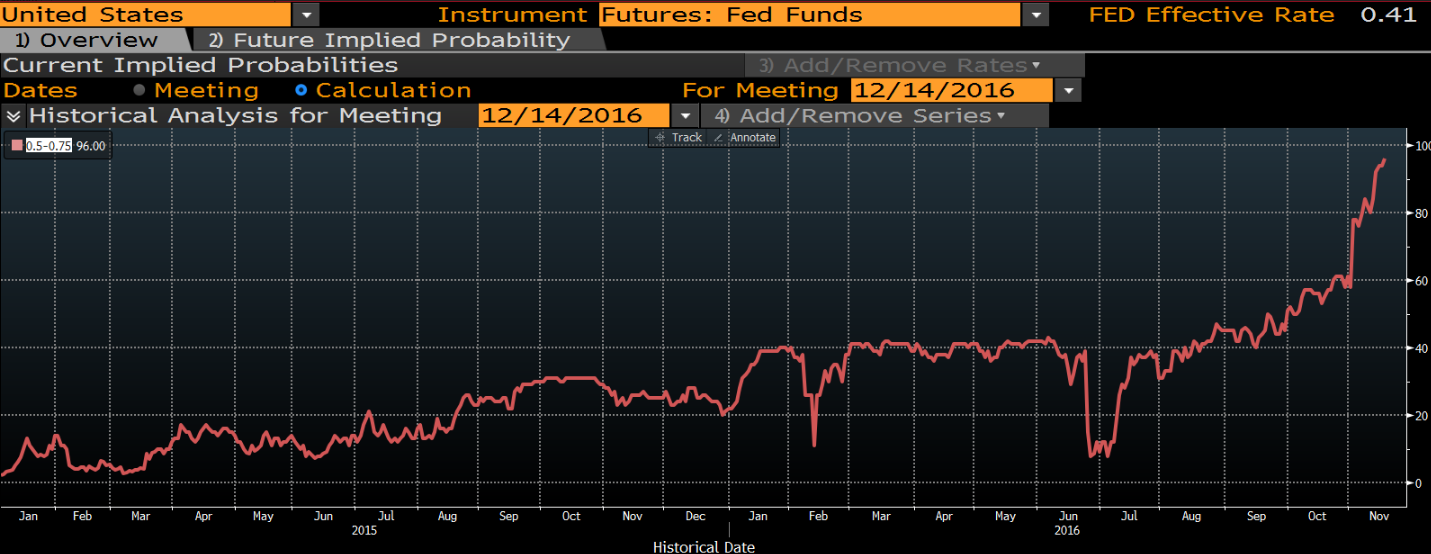
Task: Click the arrow beside the For Meeting date
Action: coord(1068,91)
